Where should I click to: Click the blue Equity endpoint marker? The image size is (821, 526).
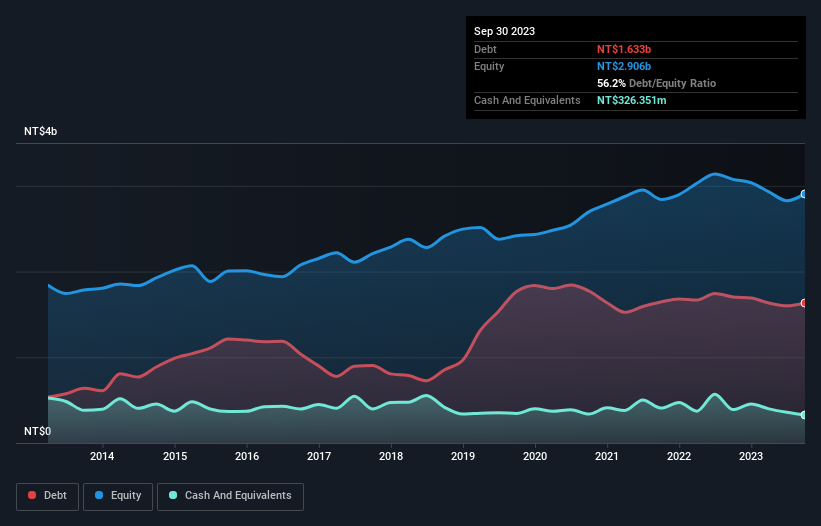804,194
